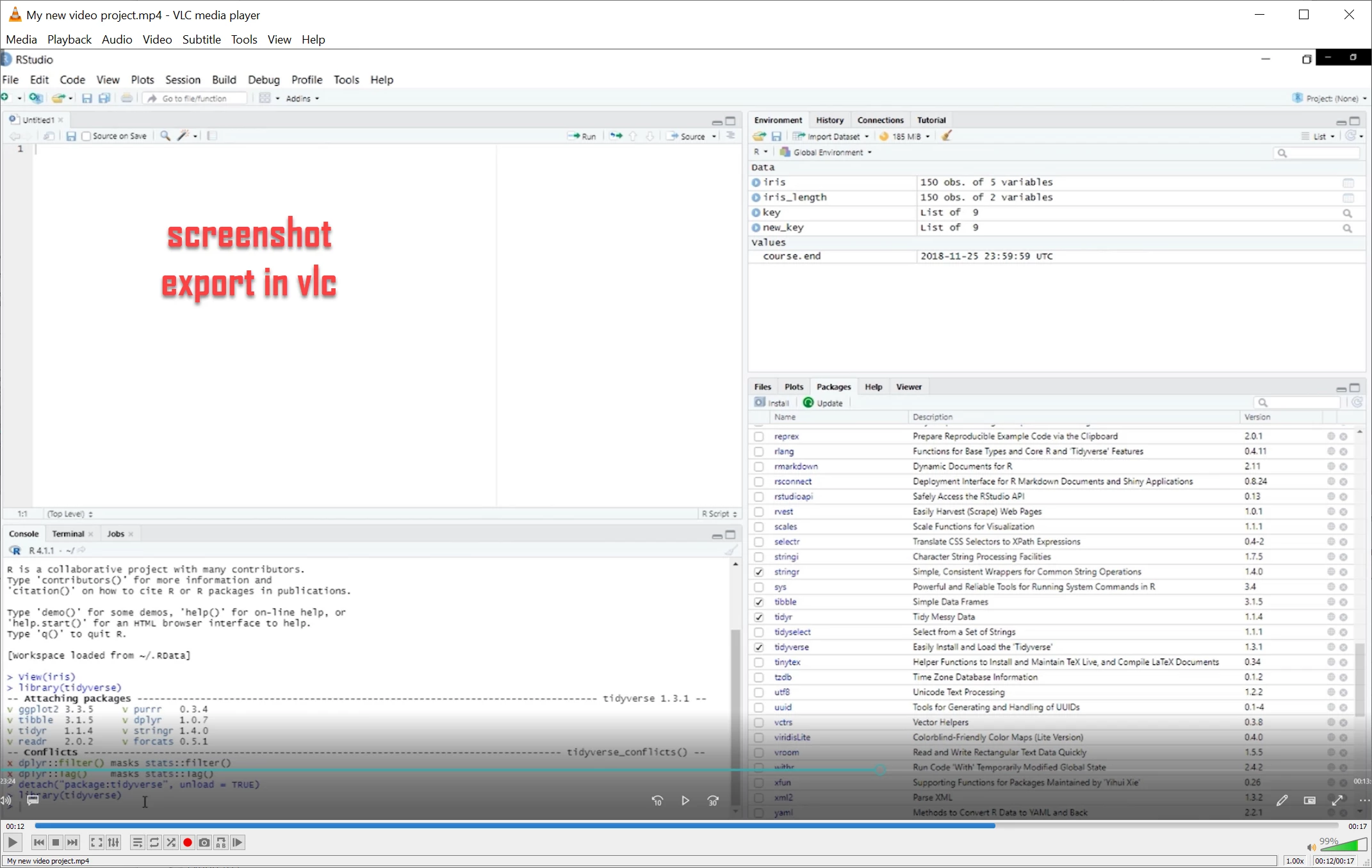
Task: Toggle A-B loop points button
Action: pos(221,843)
